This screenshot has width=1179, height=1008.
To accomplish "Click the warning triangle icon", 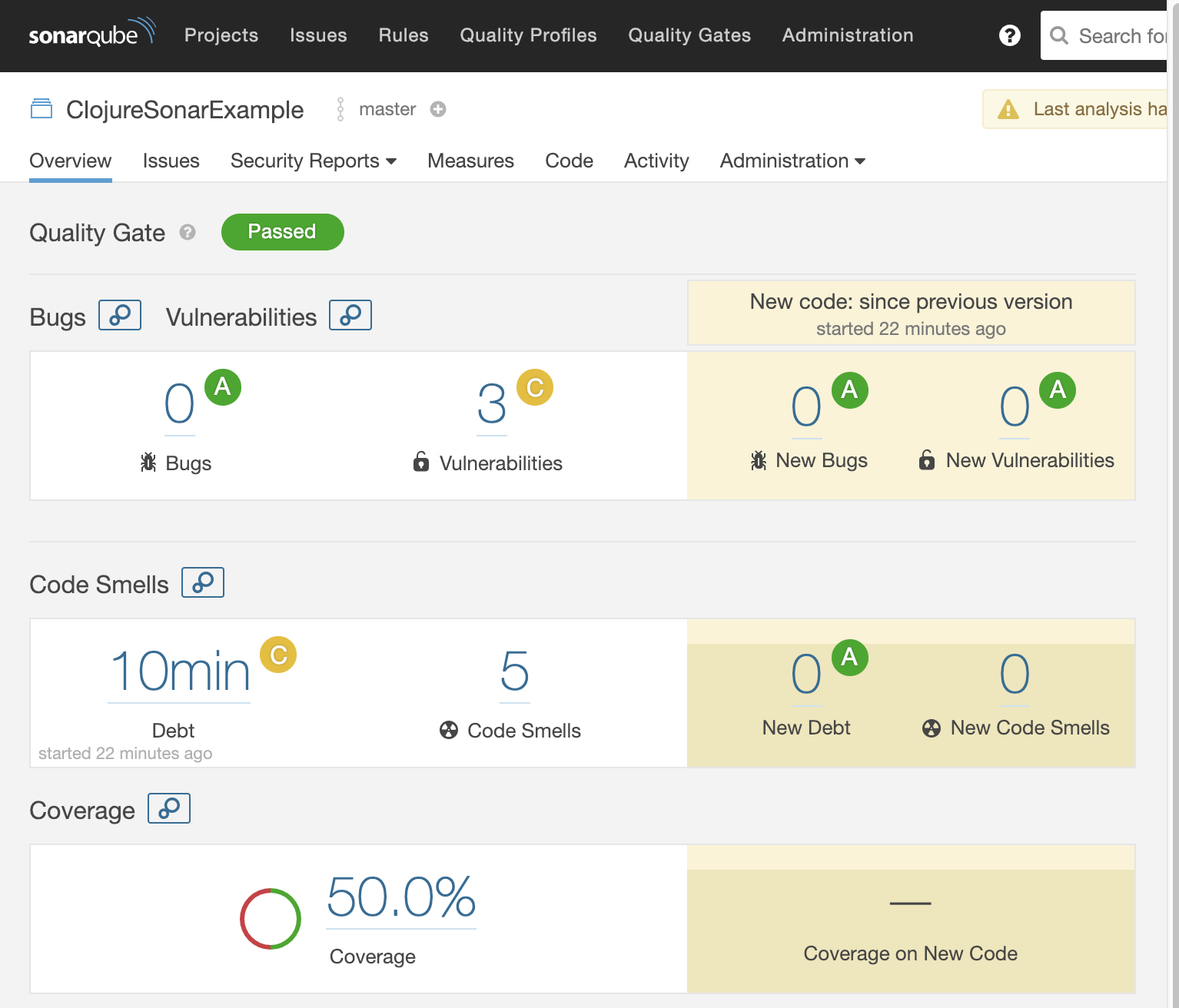I will click(x=1008, y=109).
